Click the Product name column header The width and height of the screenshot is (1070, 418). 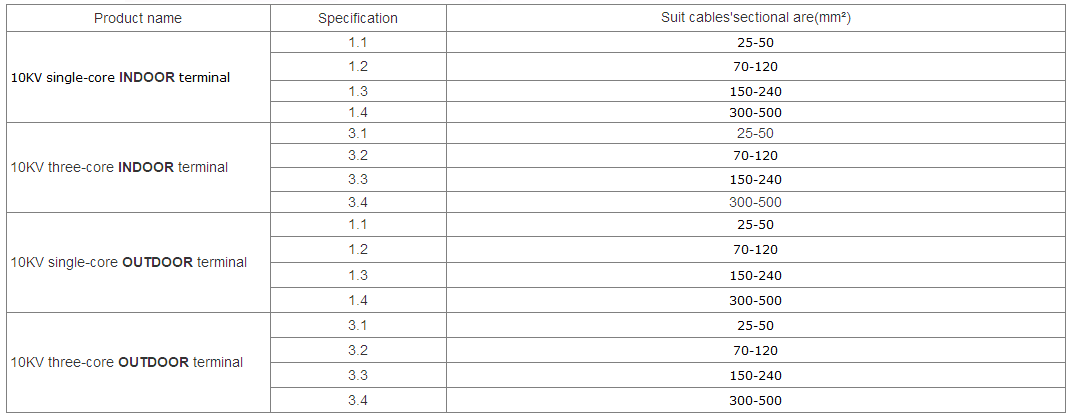click(137, 18)
